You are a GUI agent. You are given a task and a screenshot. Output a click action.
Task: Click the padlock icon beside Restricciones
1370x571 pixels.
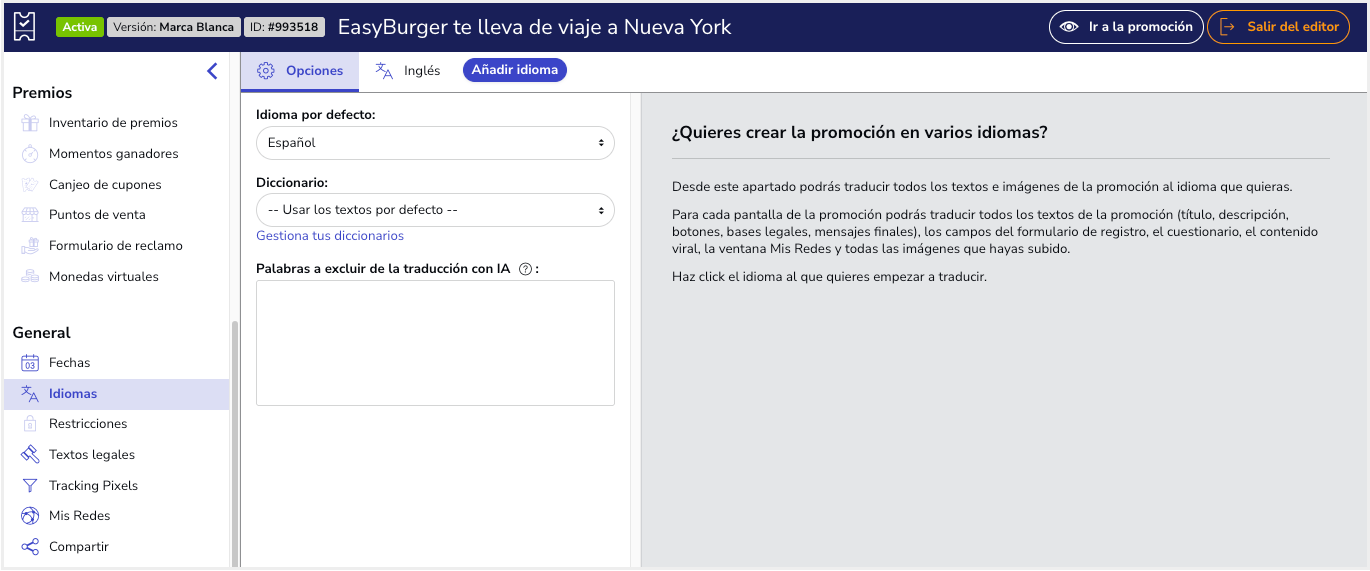click(30, 424)
